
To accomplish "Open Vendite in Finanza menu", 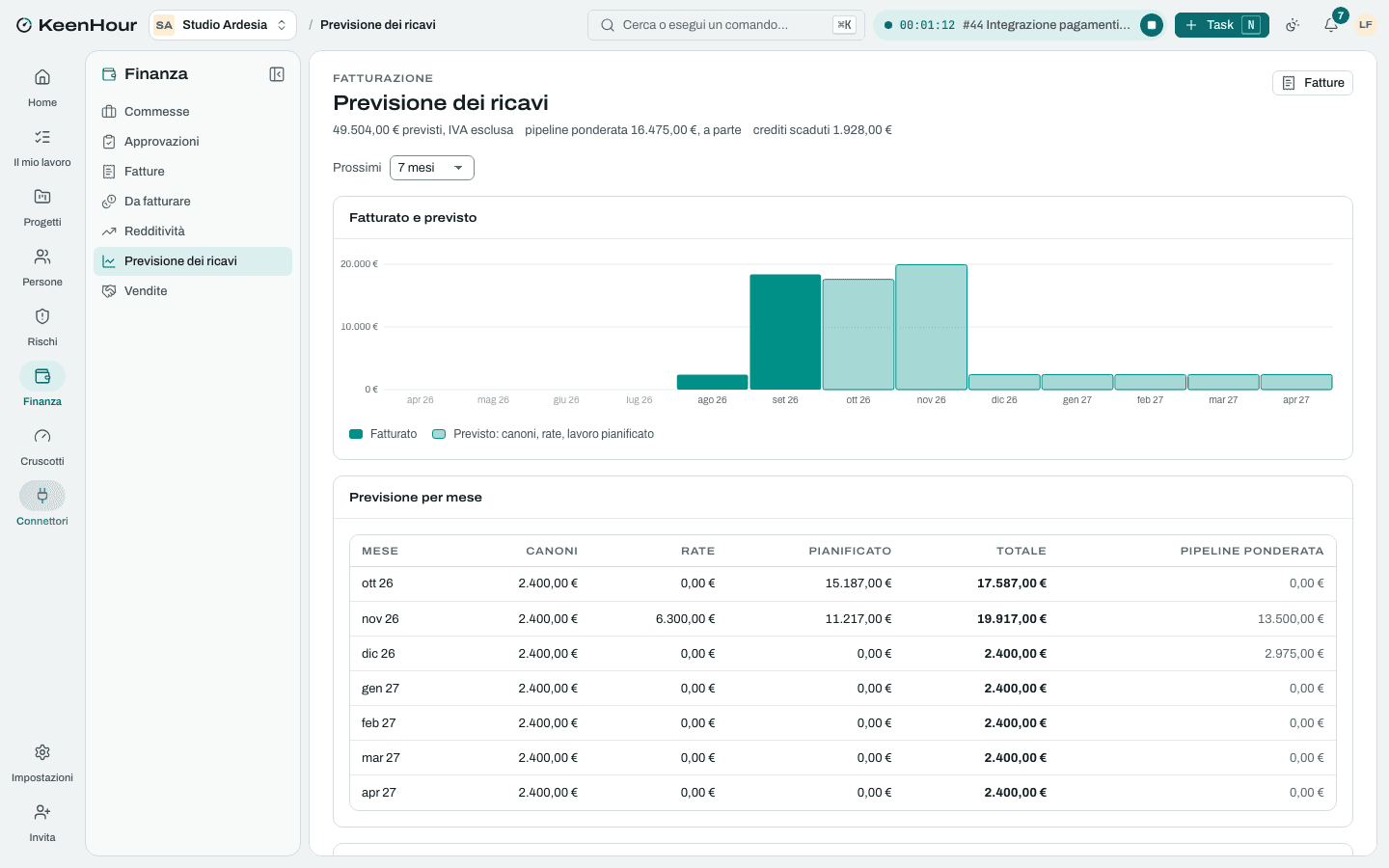I will [193, 291].
